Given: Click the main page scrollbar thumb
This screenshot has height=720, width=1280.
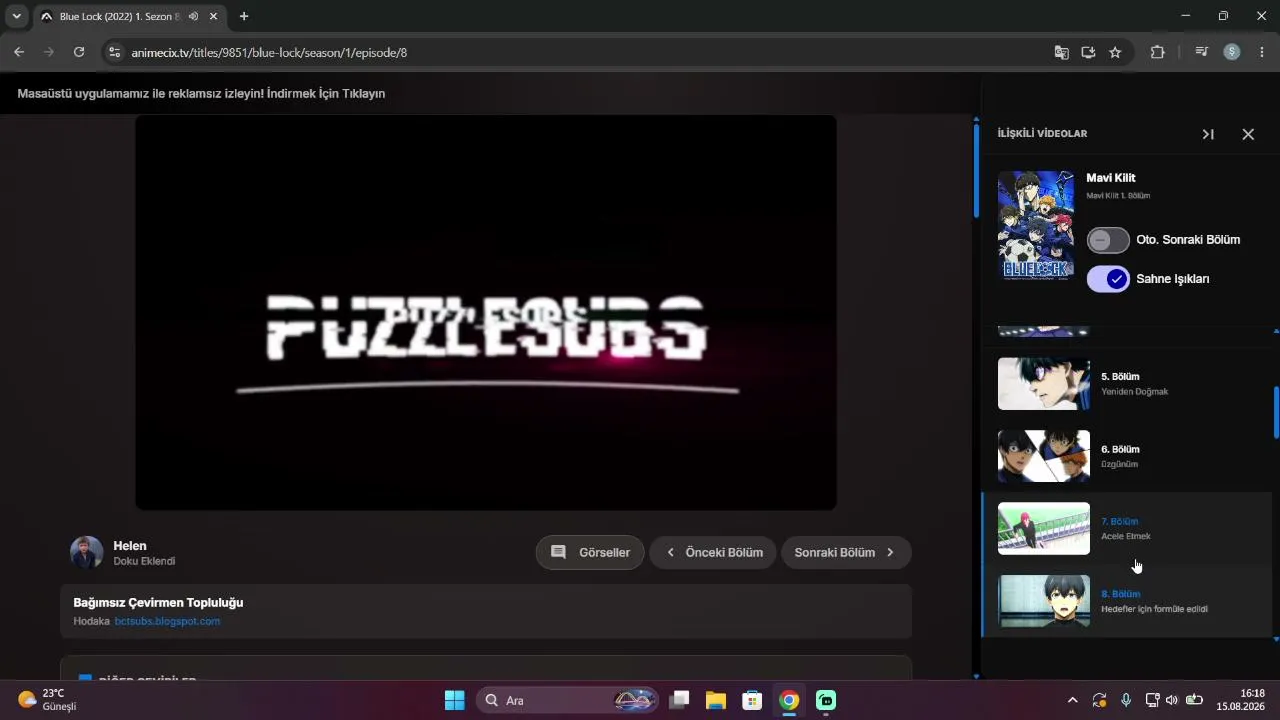Looking at the screenshot, I should pos(976,170).
